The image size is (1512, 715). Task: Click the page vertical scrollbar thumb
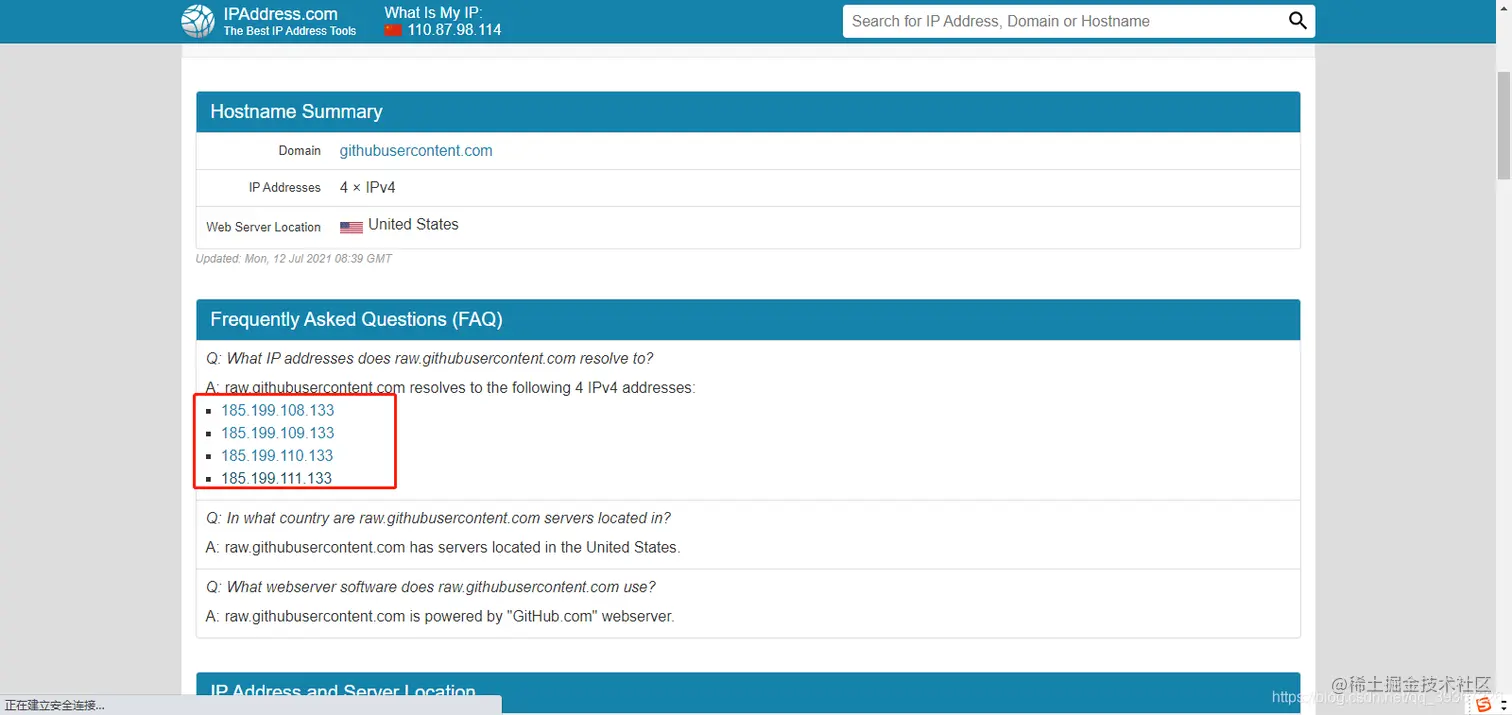click(1504, 125)
